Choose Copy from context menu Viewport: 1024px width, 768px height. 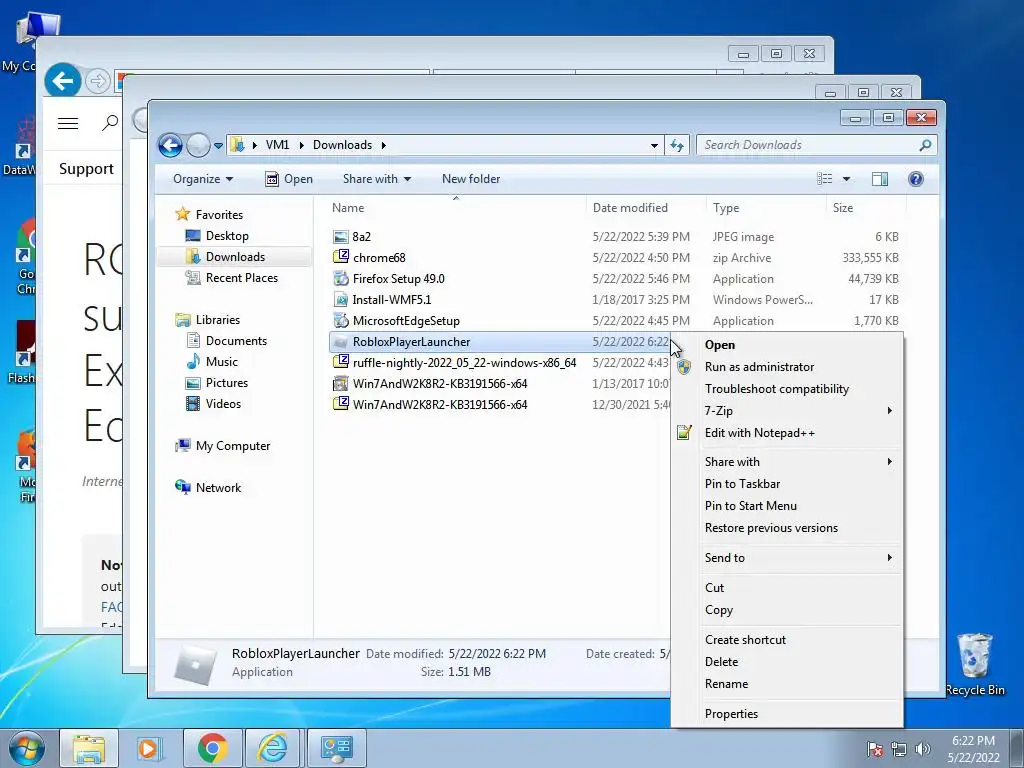(x=787, y=610)
